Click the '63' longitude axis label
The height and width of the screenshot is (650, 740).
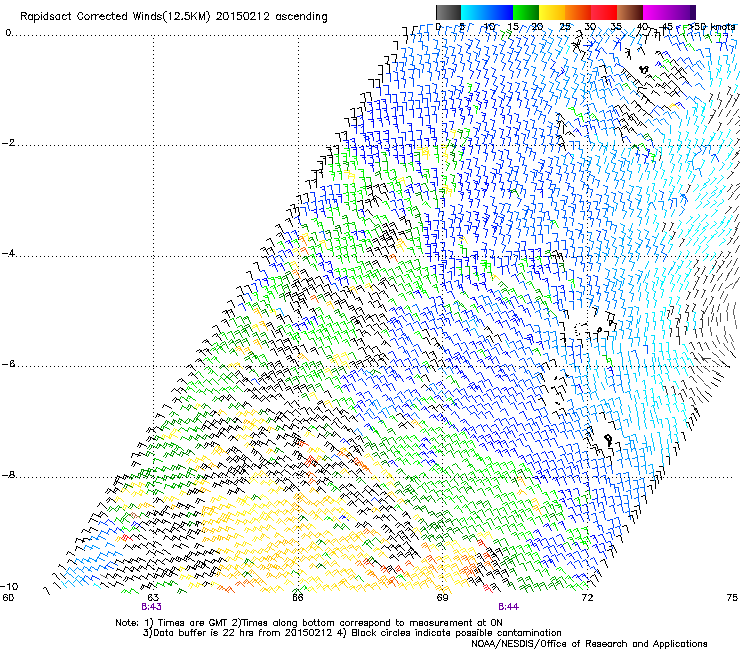point(153,598)
